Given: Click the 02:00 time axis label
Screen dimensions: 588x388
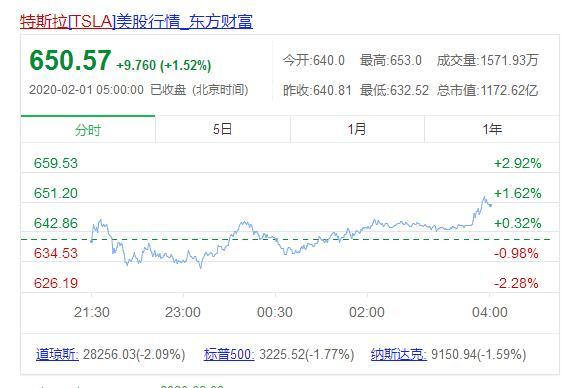Looking at the screenshot, I should pyautogui.click(x=367, y=312).
